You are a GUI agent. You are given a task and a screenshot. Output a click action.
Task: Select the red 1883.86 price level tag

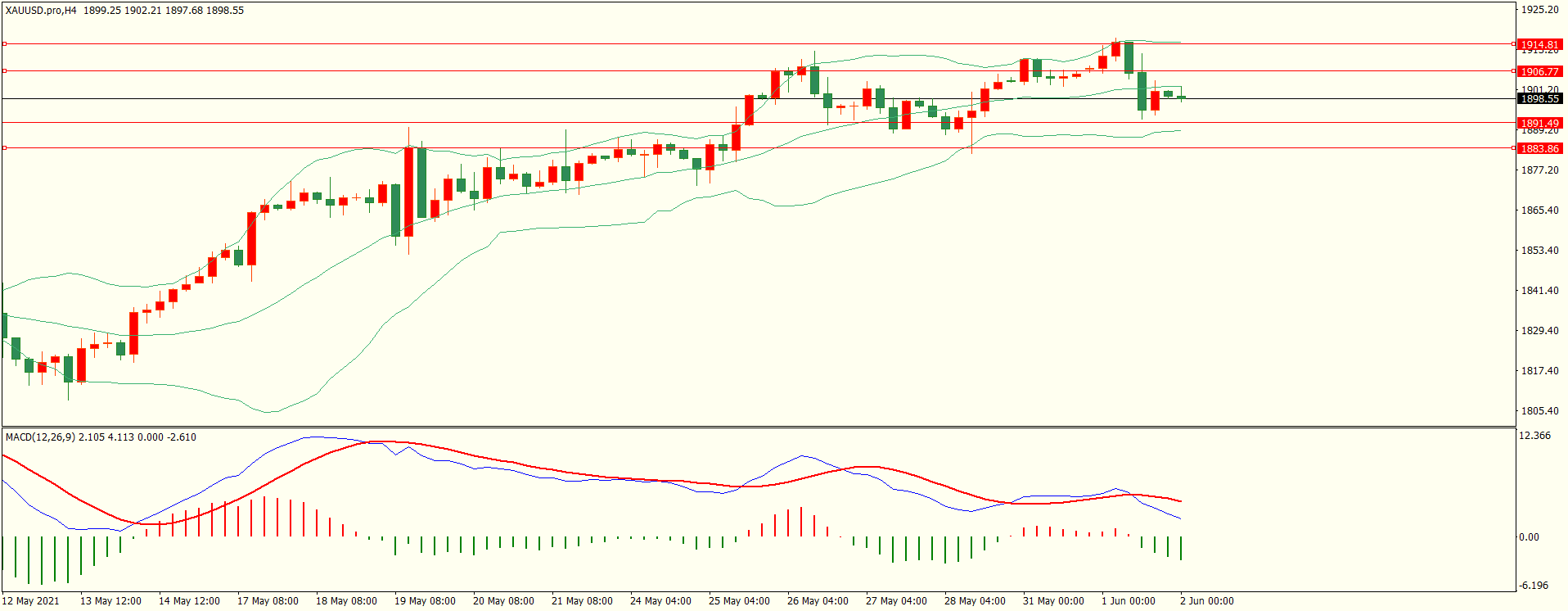click(x=1539, y=149)
